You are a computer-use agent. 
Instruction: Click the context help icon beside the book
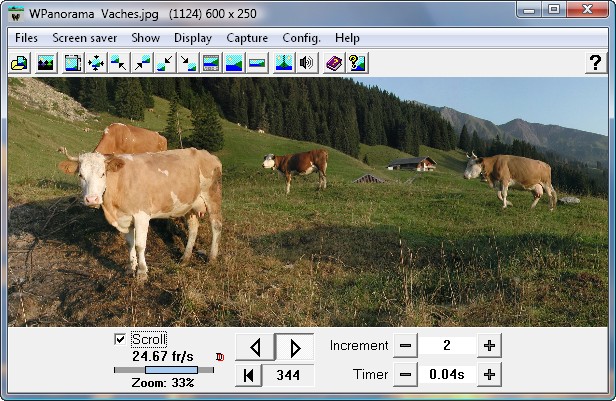(356, 63)
